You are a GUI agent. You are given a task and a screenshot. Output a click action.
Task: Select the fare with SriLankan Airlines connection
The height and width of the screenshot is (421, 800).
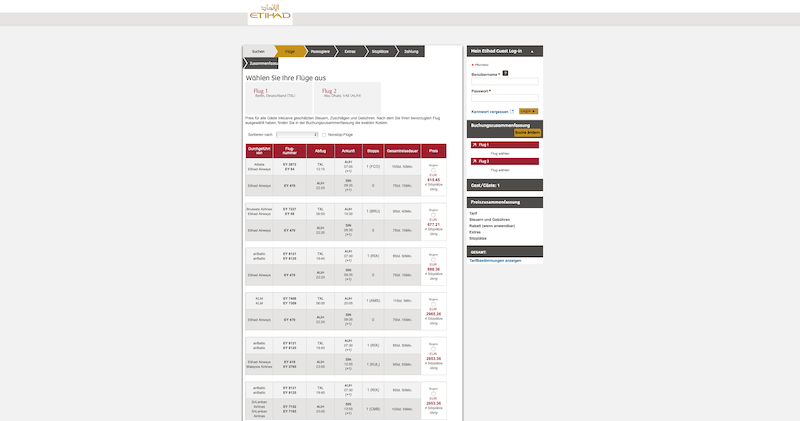tap(433, 394)
